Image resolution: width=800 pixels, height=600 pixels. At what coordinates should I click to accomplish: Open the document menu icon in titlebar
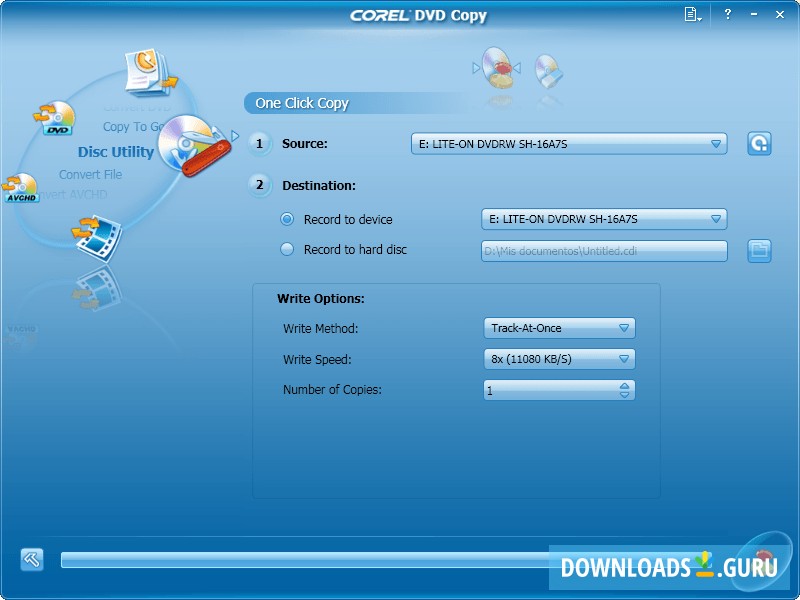690,15
